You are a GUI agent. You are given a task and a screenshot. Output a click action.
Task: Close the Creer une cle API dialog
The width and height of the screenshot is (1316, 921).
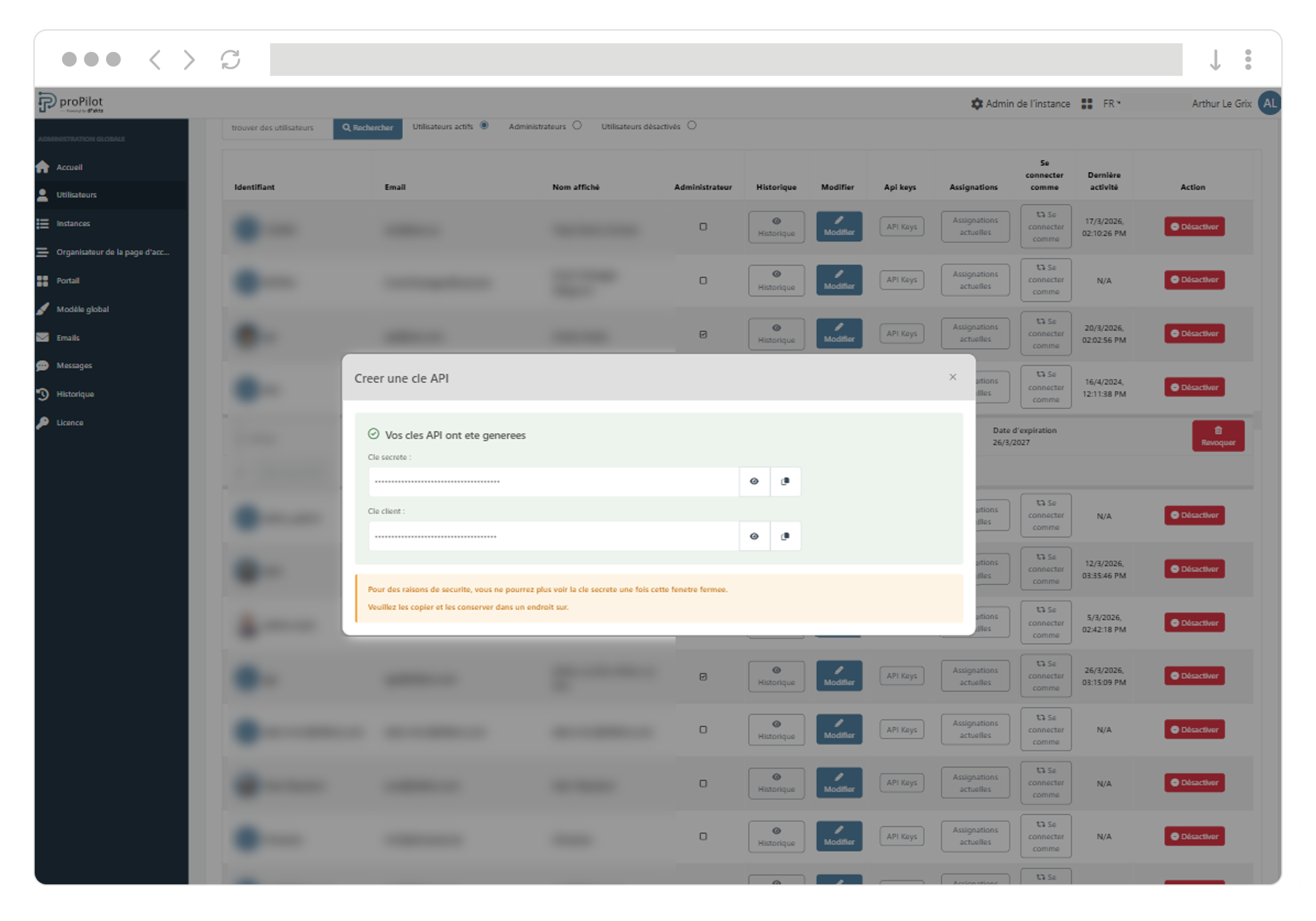[953, 377]
